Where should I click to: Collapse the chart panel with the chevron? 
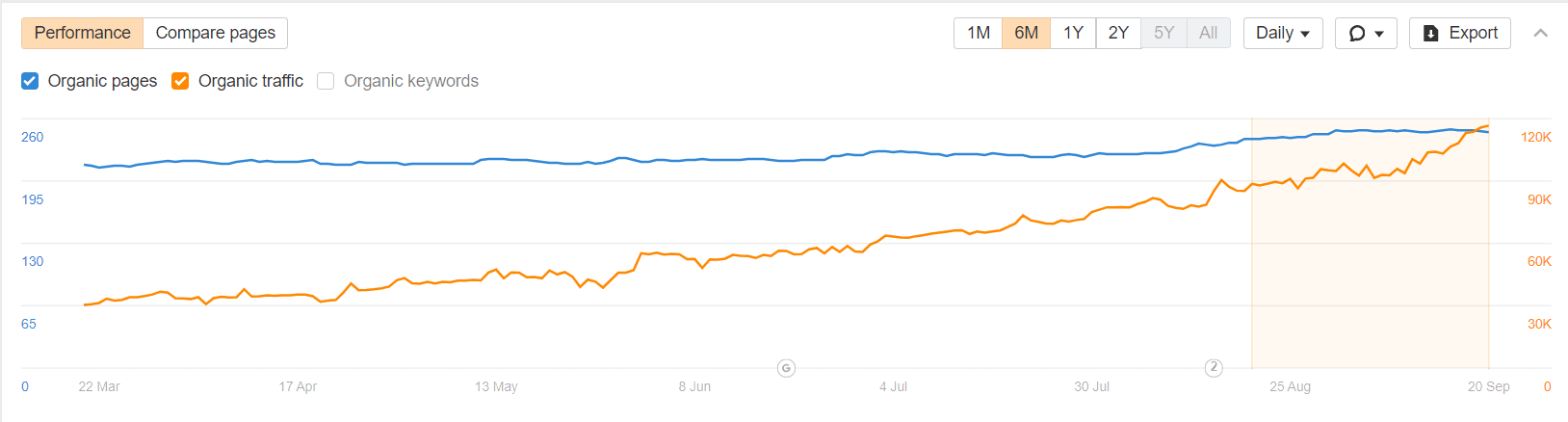point(1541,33)
